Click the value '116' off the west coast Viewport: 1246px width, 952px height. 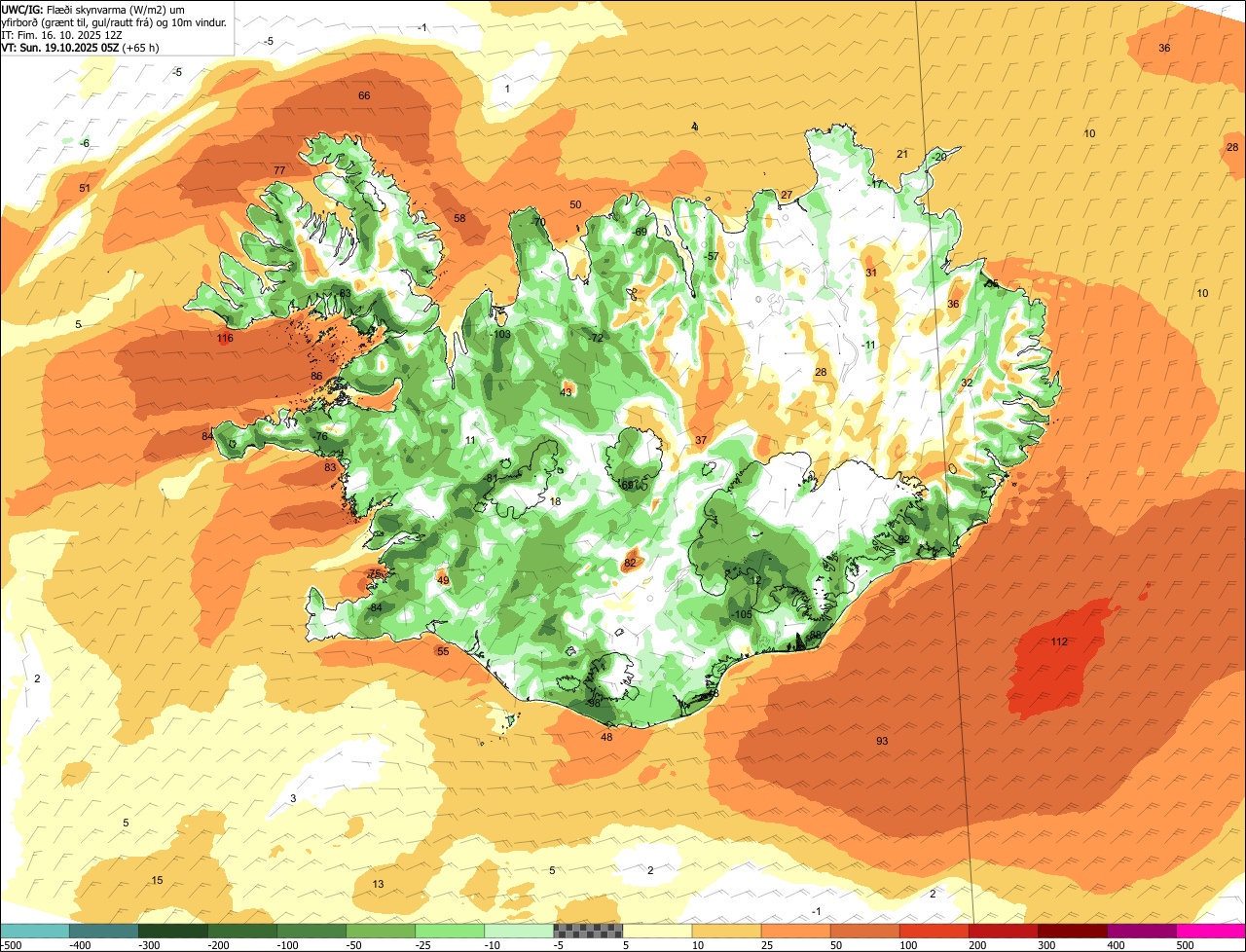(225, 339)
